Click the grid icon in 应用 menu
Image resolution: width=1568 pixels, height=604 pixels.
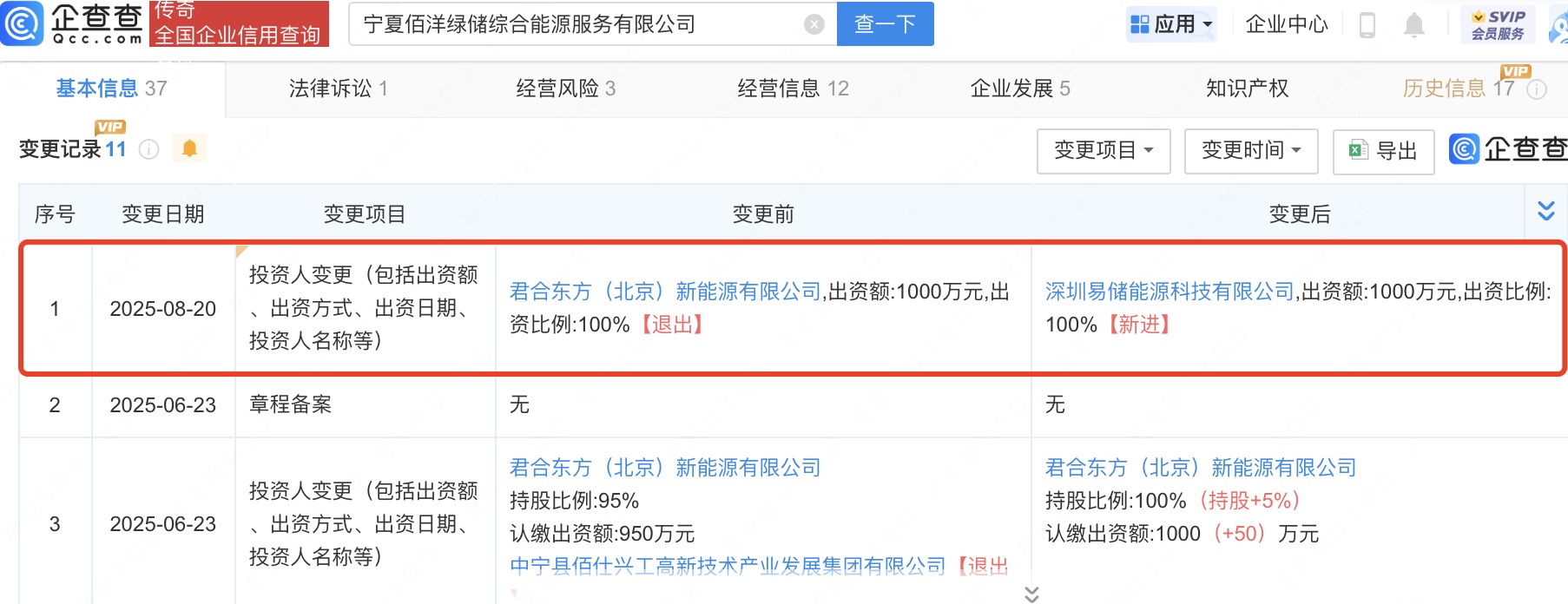(x=1140, y=24)
